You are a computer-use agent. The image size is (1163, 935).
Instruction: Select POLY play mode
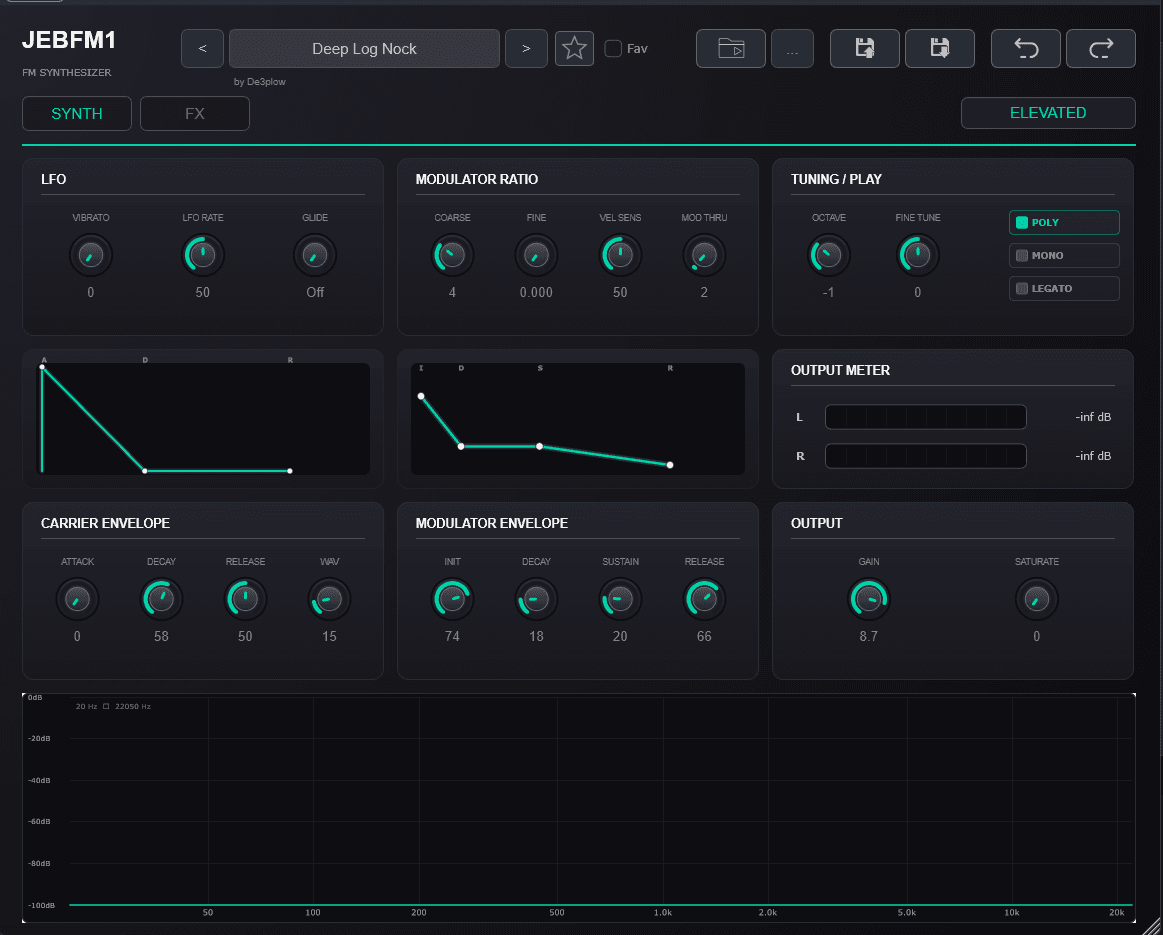click(1064, 222)
